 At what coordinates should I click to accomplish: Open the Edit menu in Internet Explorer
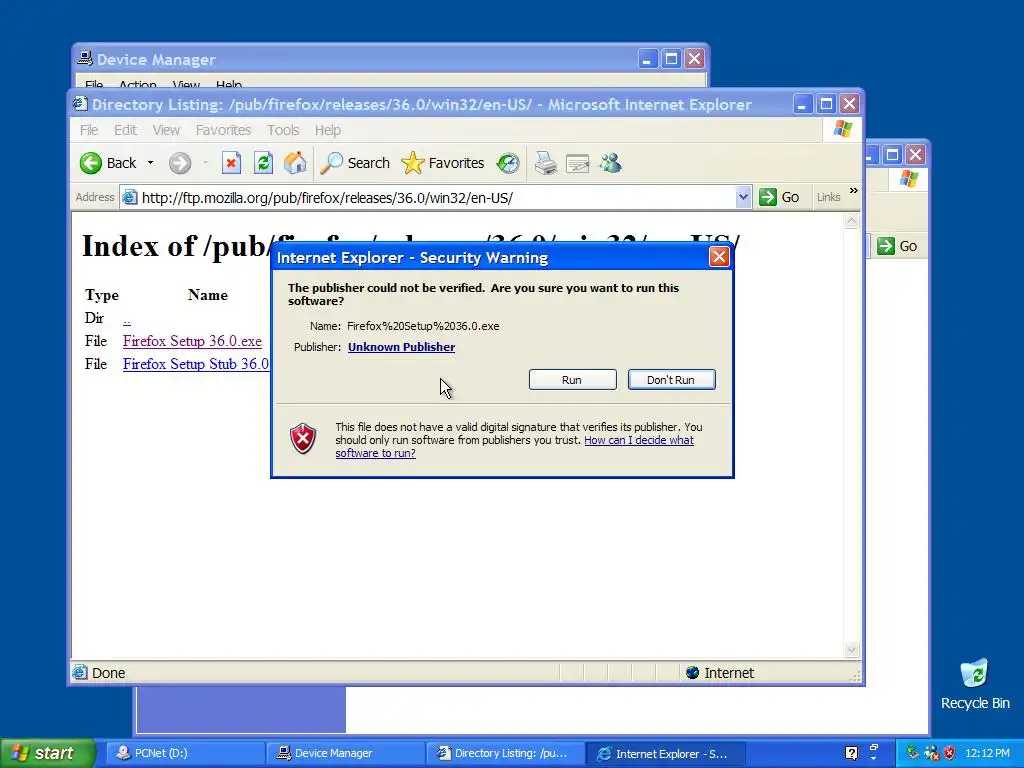pyautogui.click(x=125, y=130)
